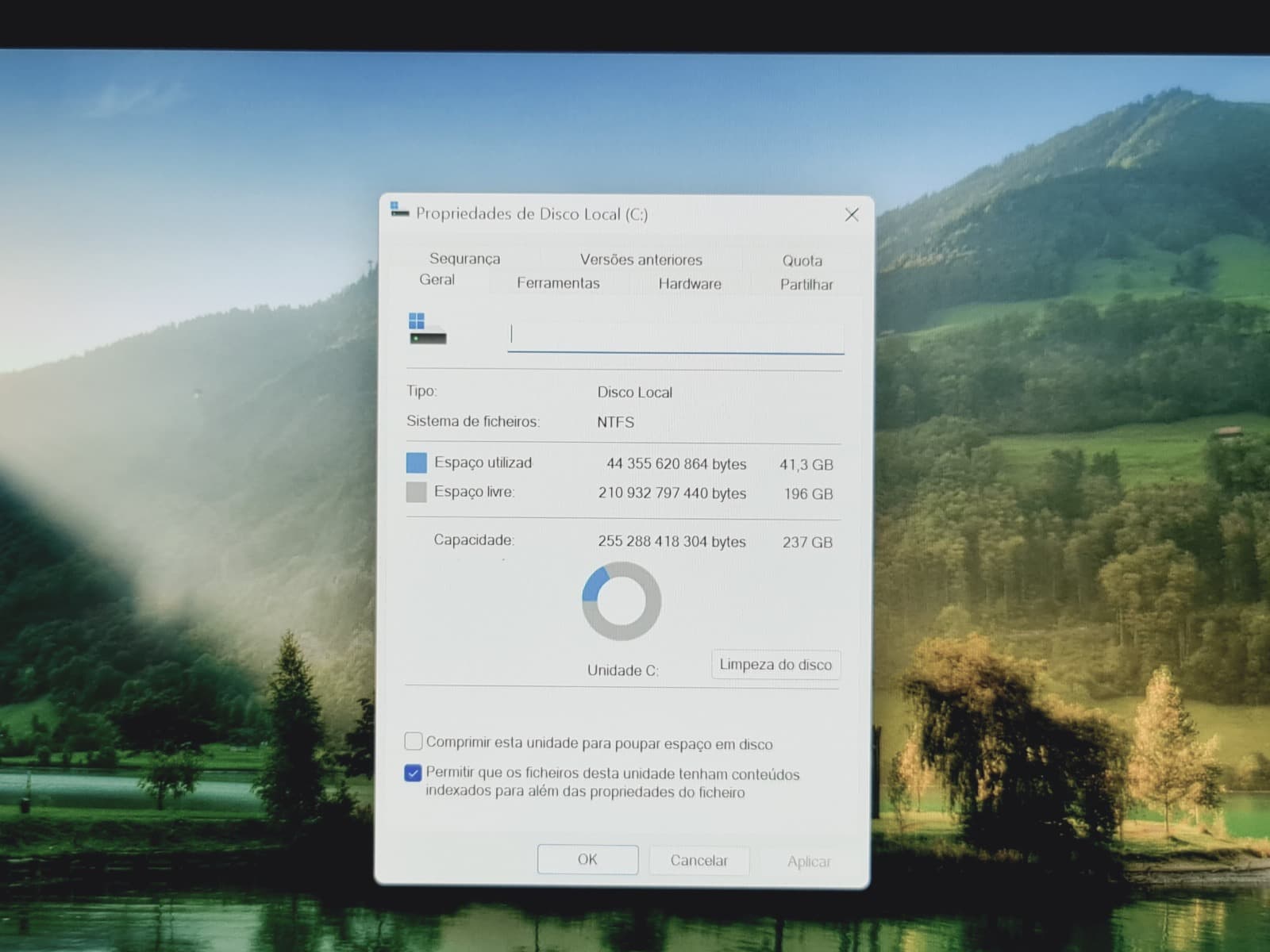This screenshot has height=952, width=1270.
Task: Click the 'Disco Local' type value
Action: [x=634, y=393]
